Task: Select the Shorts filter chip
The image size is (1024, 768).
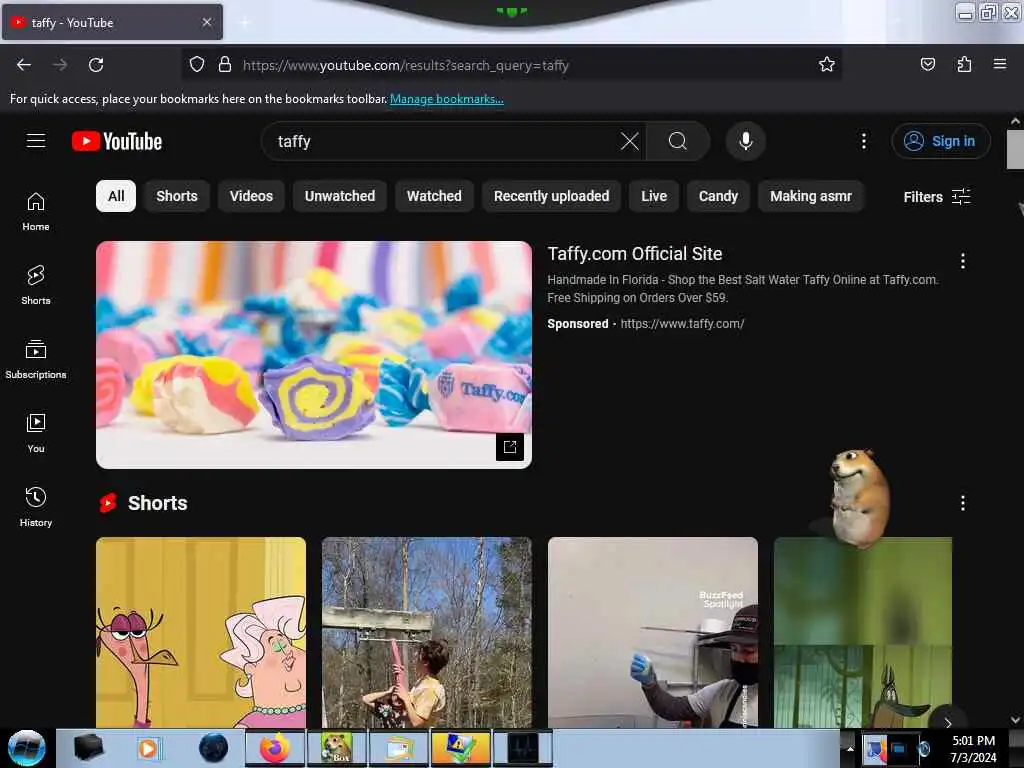Action: (176, 196)
